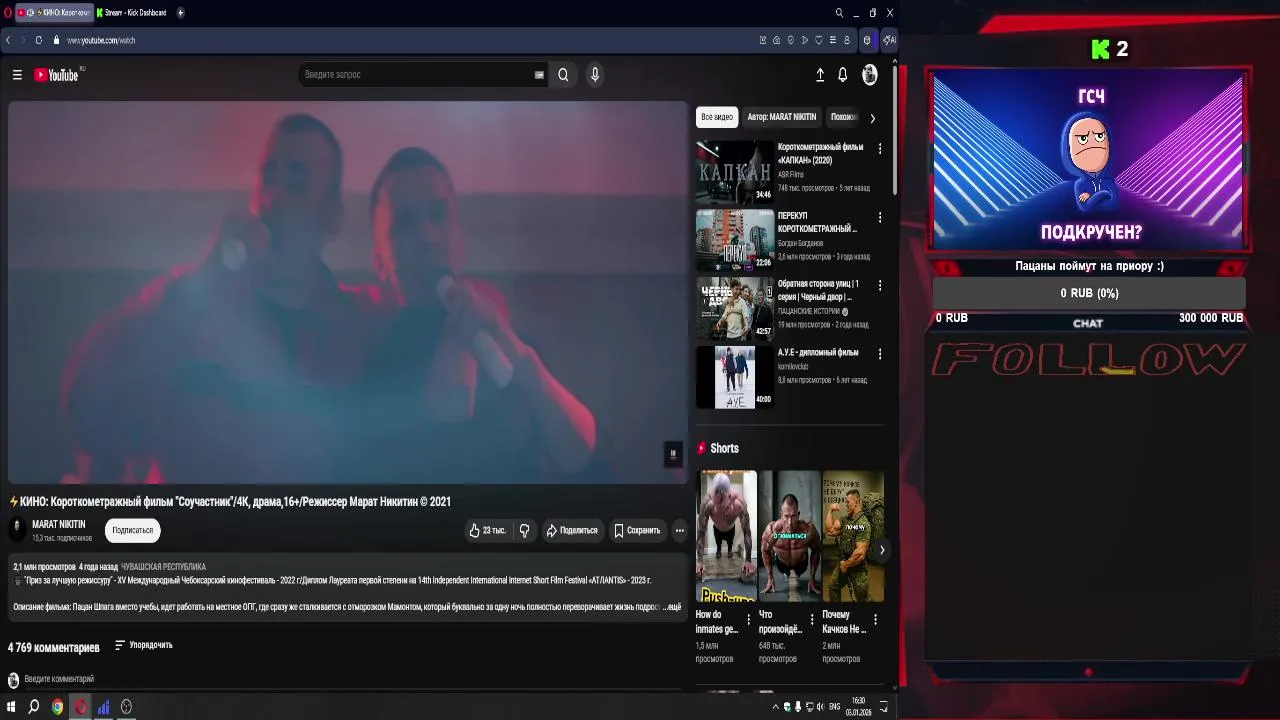Dislike the video
Image resolution: width=1280 pixels, height=720 pixels.
pyautogui.click(x=524, y=531)
